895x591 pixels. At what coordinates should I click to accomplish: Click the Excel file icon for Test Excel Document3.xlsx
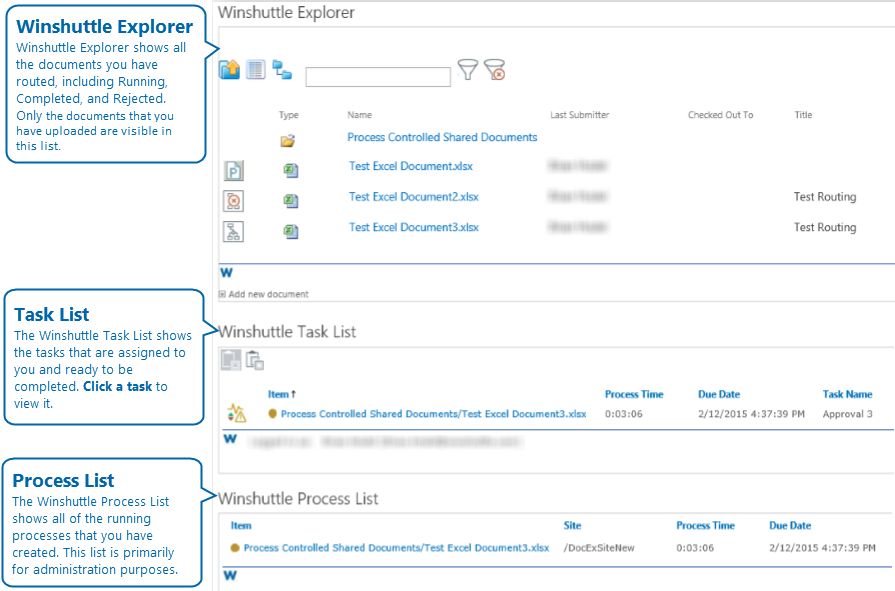[291, 231]
